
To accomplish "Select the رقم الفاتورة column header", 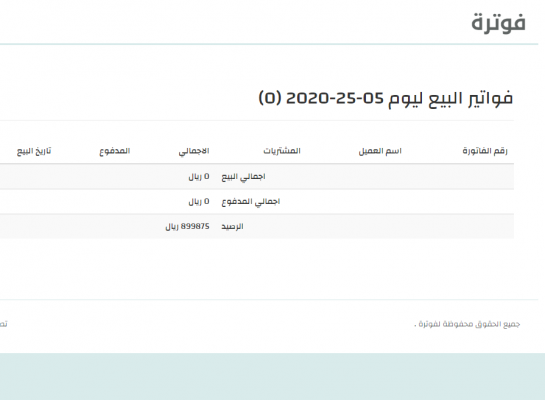I will 485,151.
